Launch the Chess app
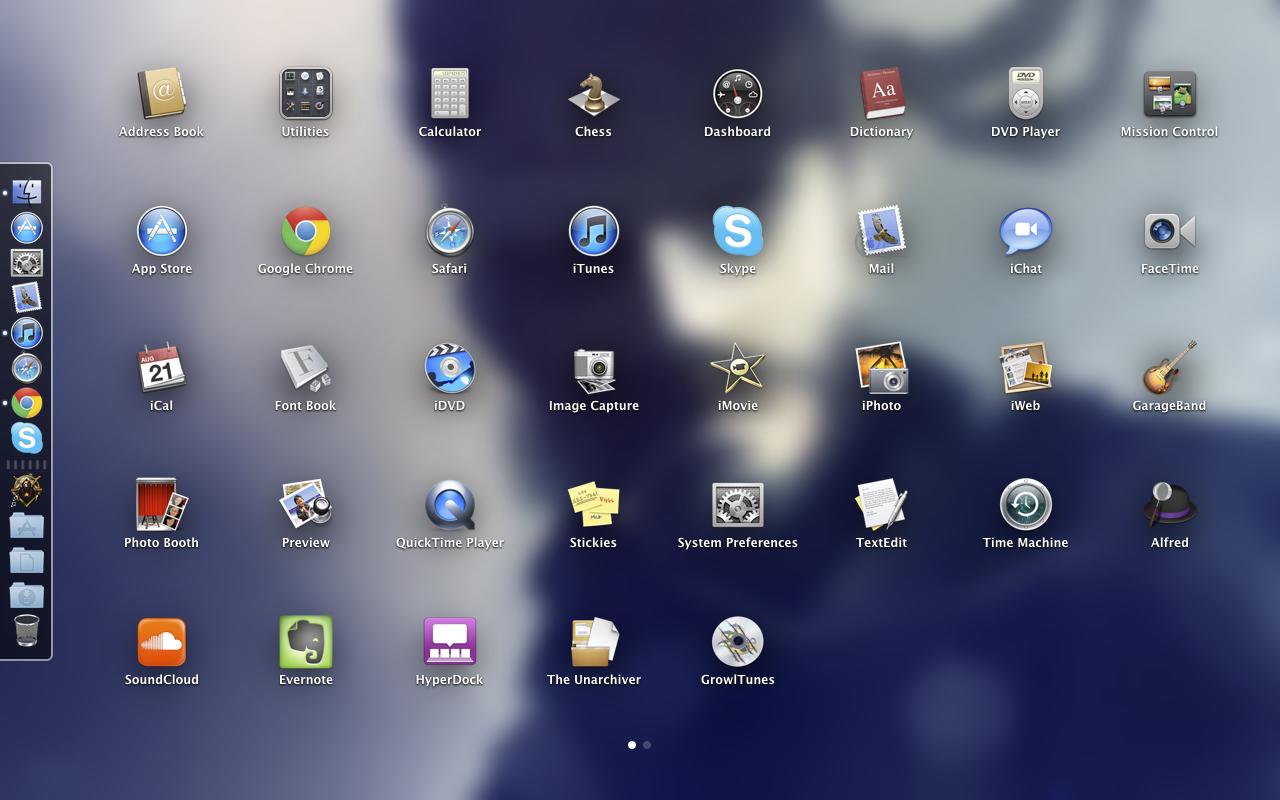This screenshot has height=800, width=1280. click(x=593, y=94)
